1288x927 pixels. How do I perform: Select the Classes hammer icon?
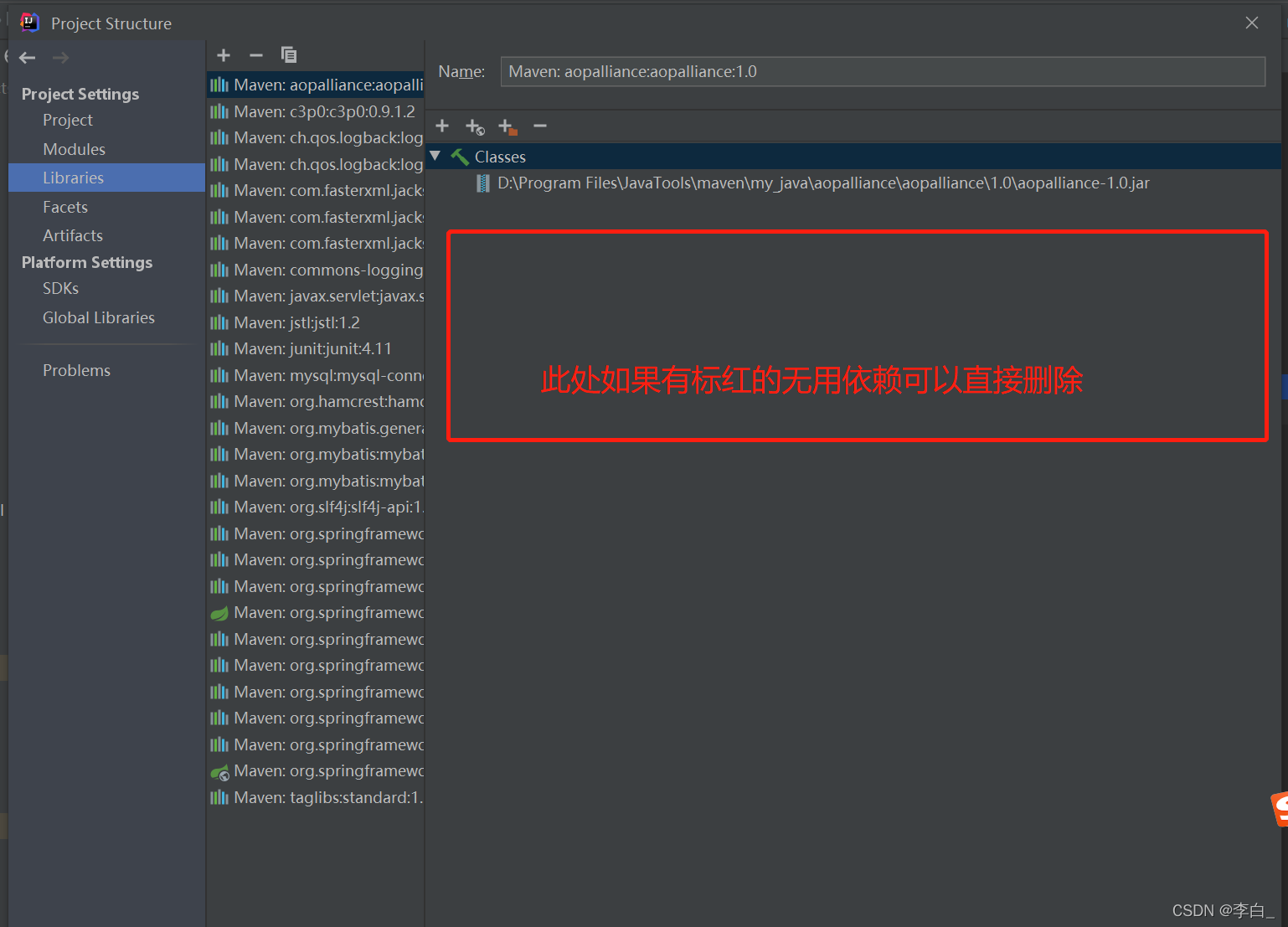pos(460,157)
